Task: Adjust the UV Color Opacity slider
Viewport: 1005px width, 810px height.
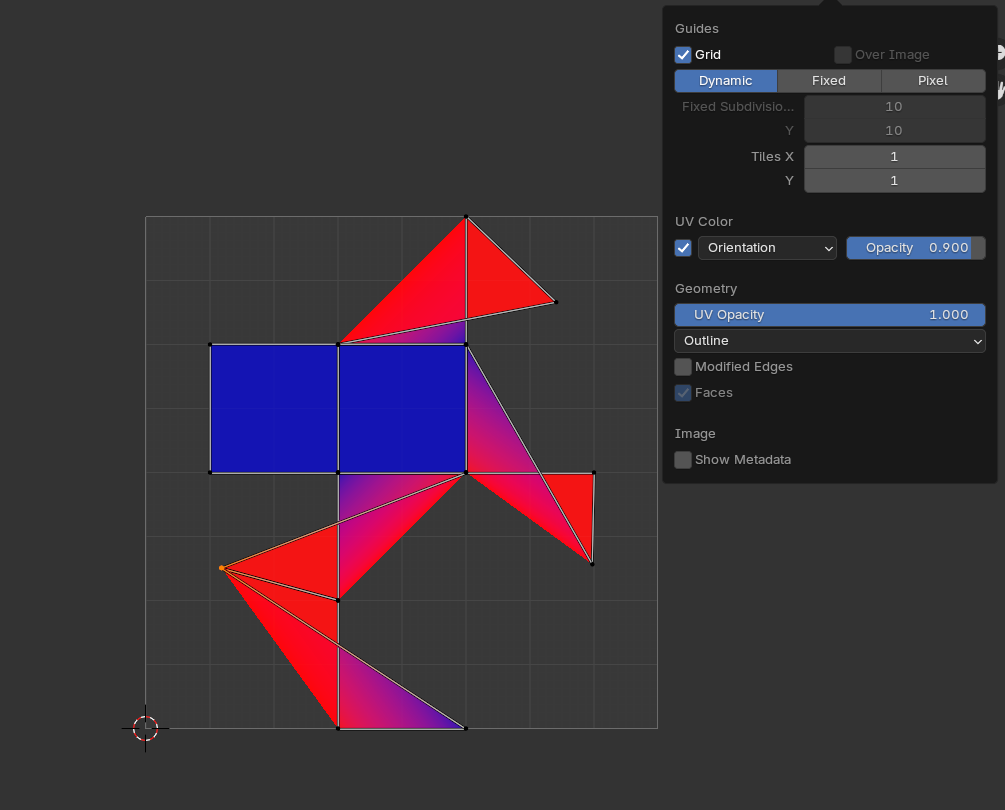Action: (x=915, y=248)
